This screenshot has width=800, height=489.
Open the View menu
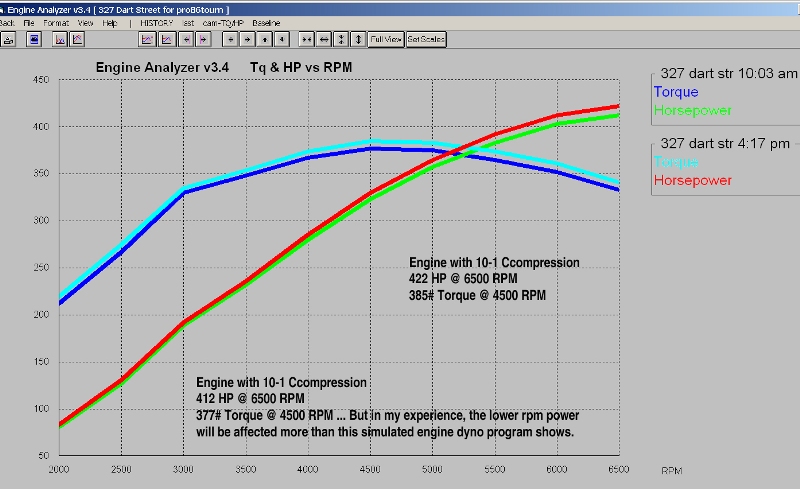click(85, 23)
